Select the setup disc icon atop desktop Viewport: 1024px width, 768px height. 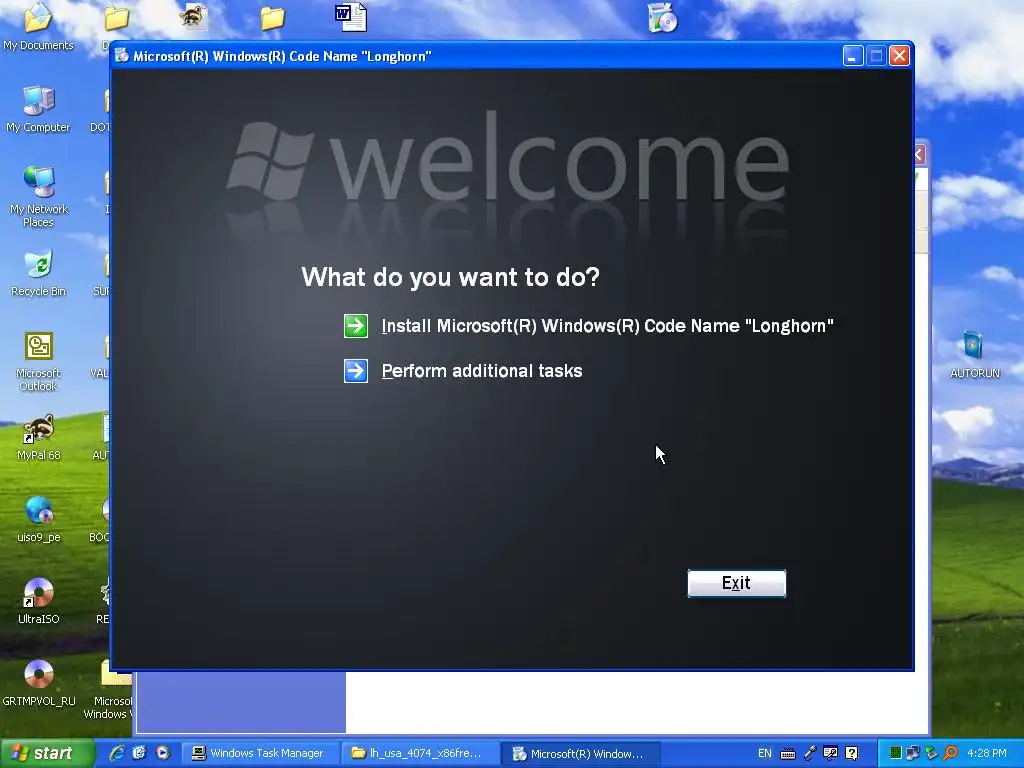pos(662,18)
